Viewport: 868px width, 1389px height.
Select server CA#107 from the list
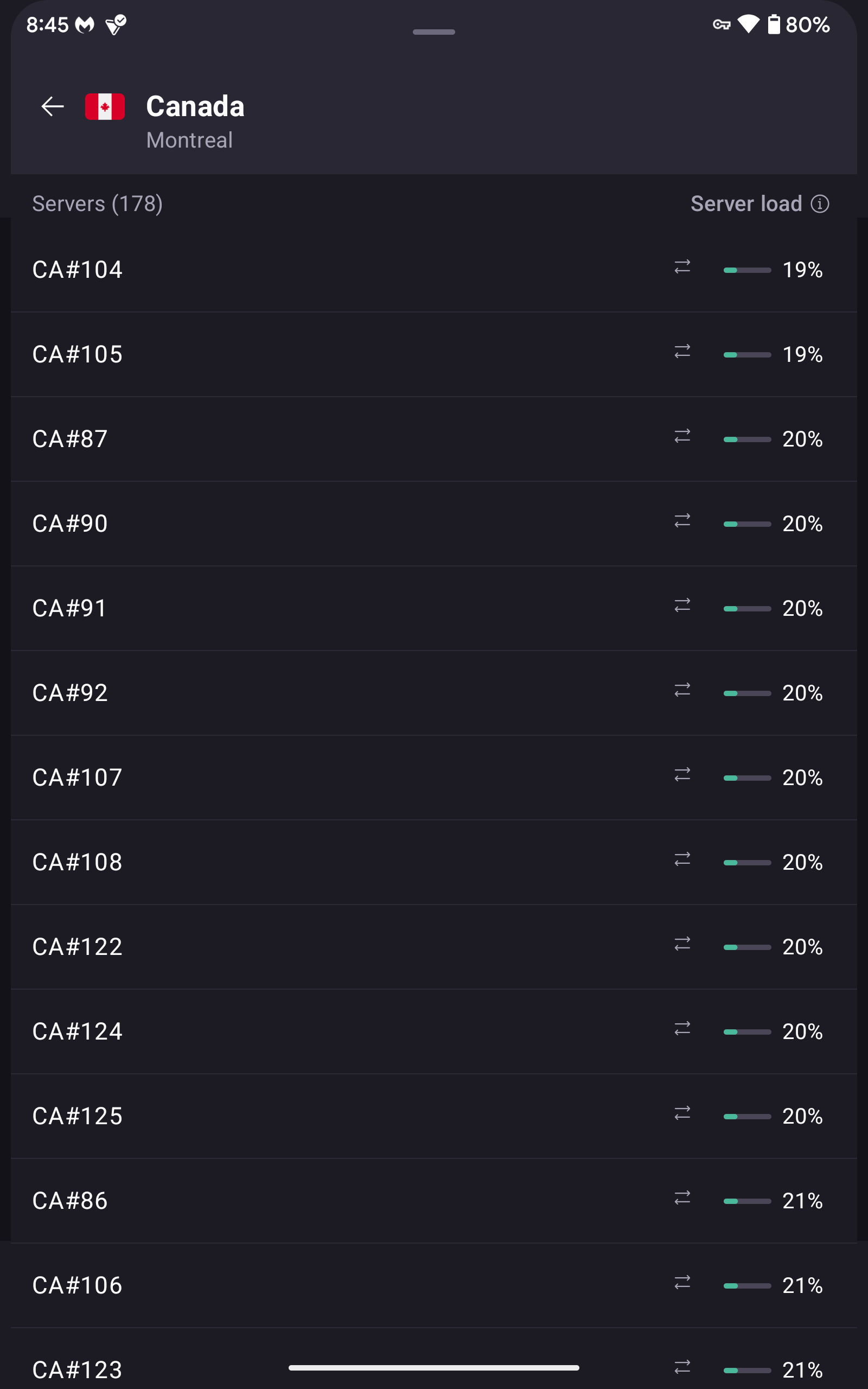78,778
